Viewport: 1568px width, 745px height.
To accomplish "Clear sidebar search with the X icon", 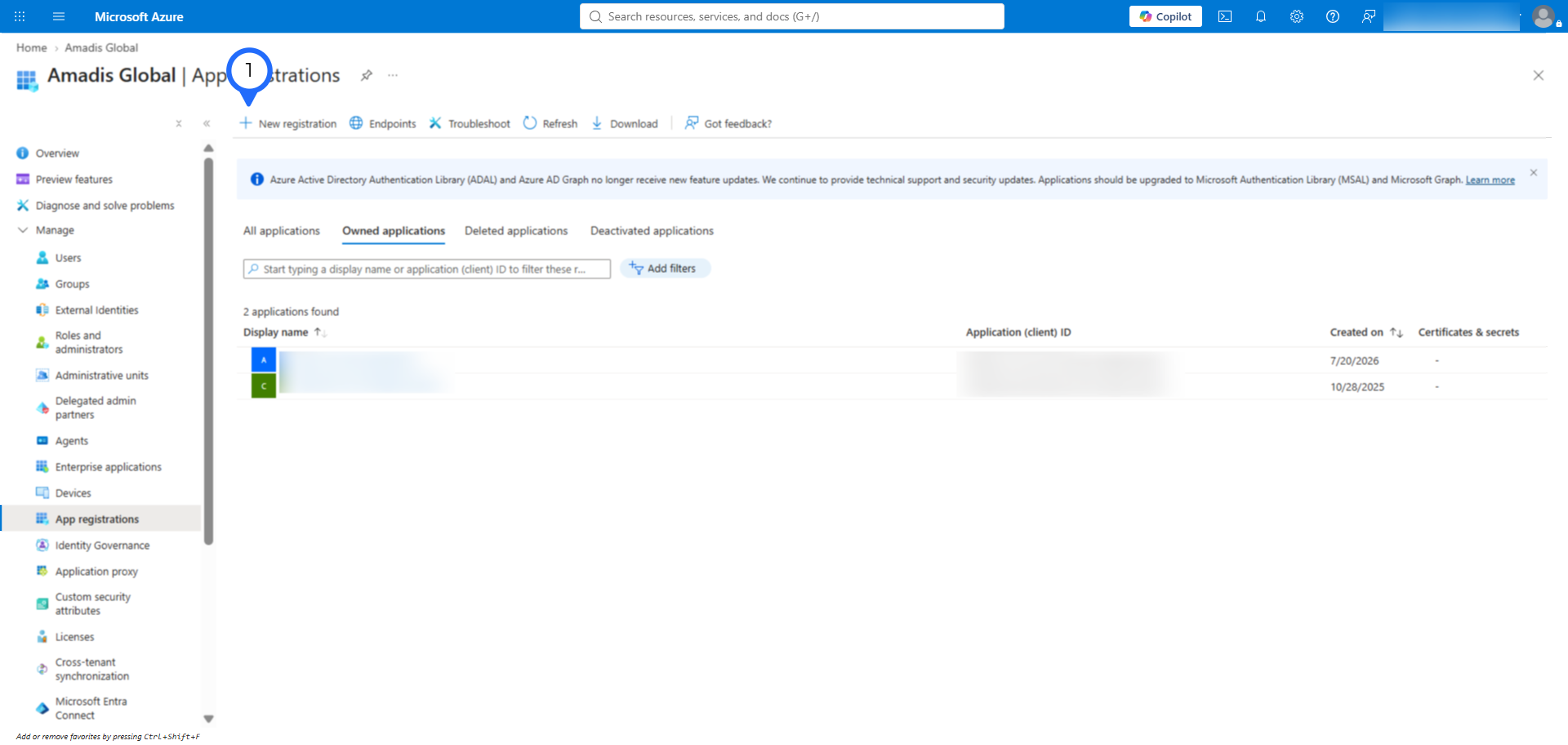I will tap(179, 123).
